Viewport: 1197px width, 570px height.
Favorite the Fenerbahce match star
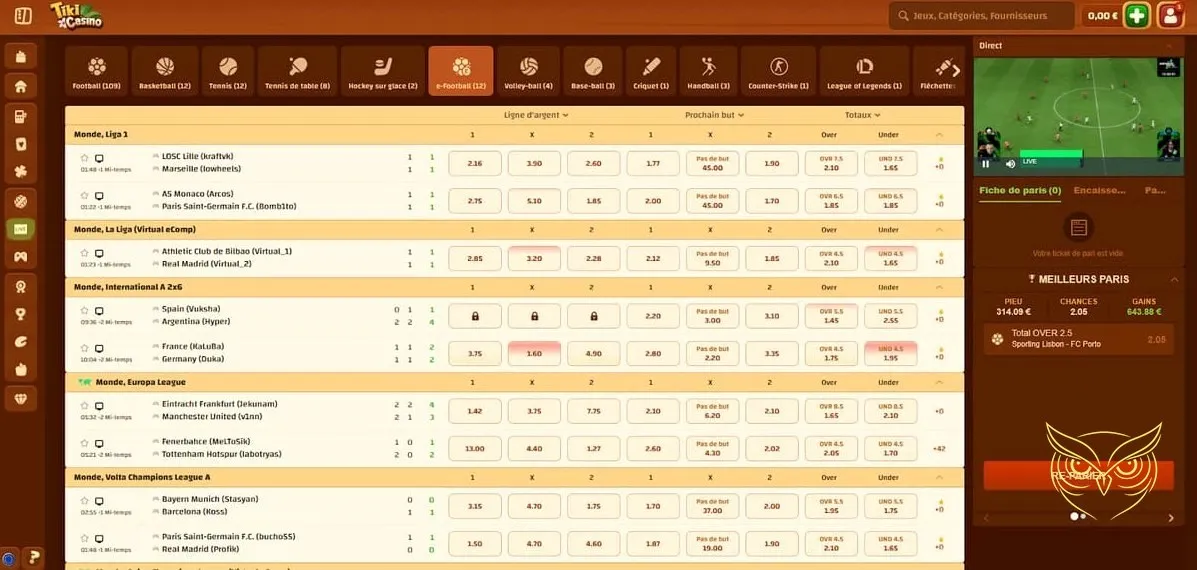click(x=85, y=443)
